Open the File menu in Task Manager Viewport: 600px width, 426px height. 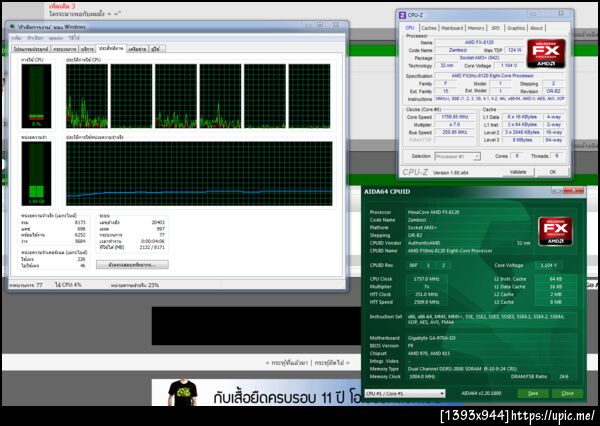(x=16, y=38)
